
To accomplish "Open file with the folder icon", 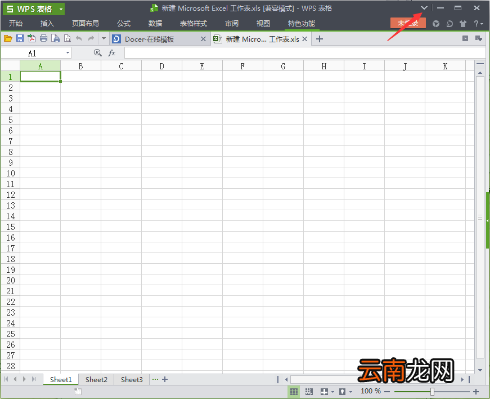I will (x=8, y=39).
